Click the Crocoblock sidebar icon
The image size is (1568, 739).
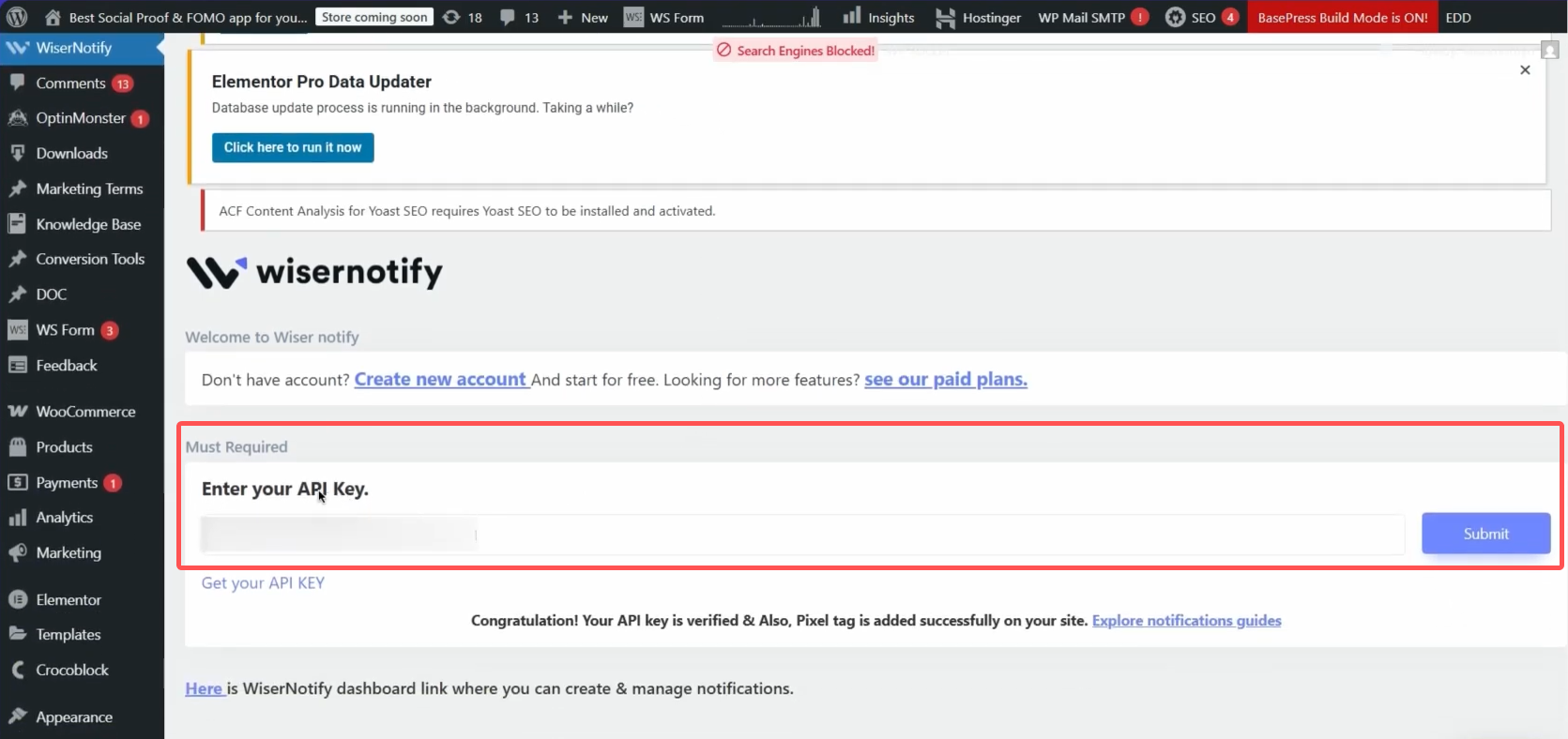[17, 670]
